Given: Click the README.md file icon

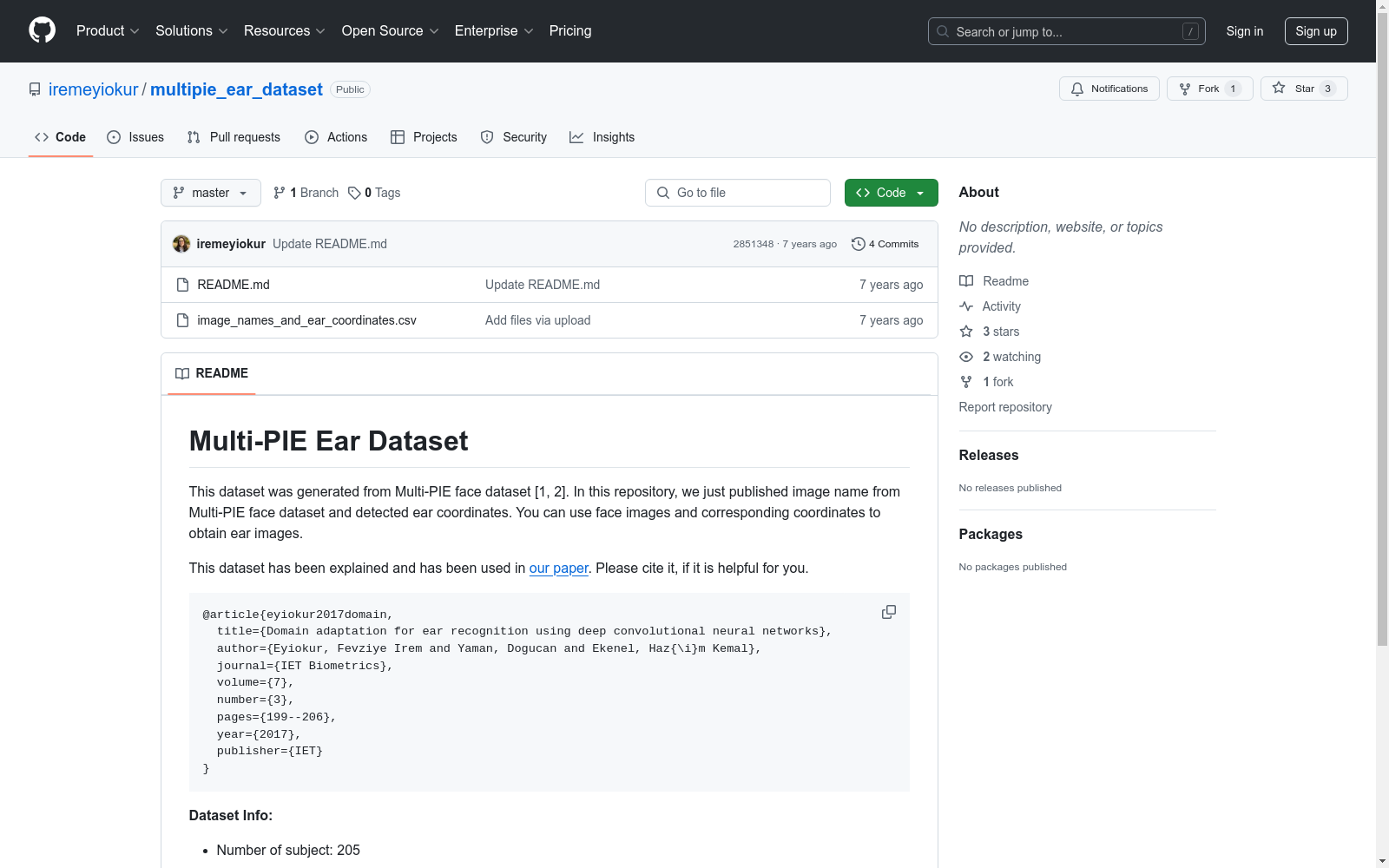Looking at the screenshot, I should (x=182, y=285).
